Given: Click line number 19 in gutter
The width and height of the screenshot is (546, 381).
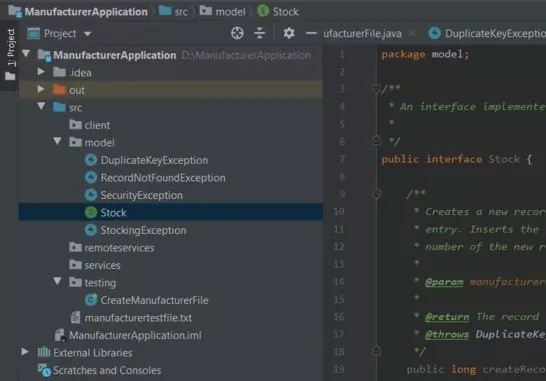Looking at the screenshot, I should pos(339,369).
